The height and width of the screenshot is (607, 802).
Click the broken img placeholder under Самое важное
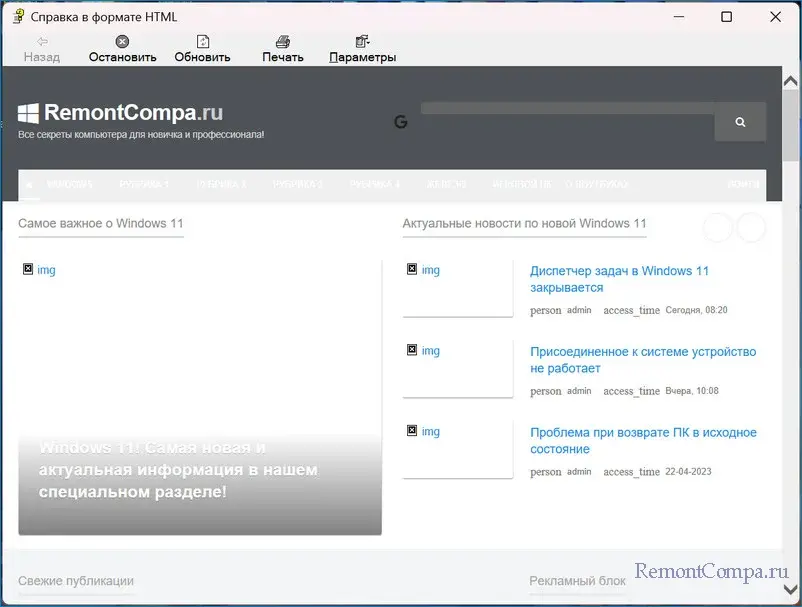pos(39,270)
